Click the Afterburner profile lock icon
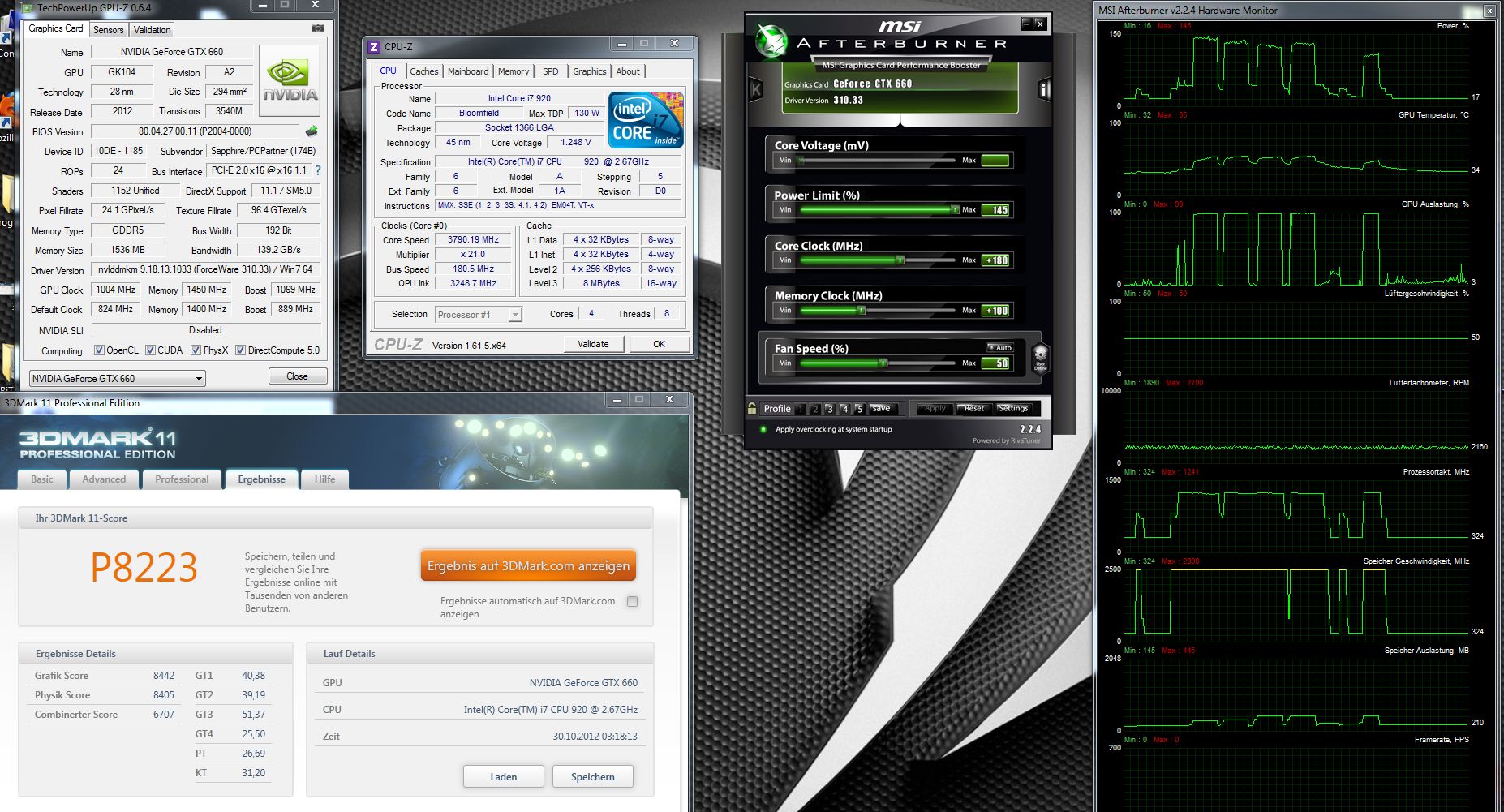This screenshot has height=812, width=1504. (753, 408)
